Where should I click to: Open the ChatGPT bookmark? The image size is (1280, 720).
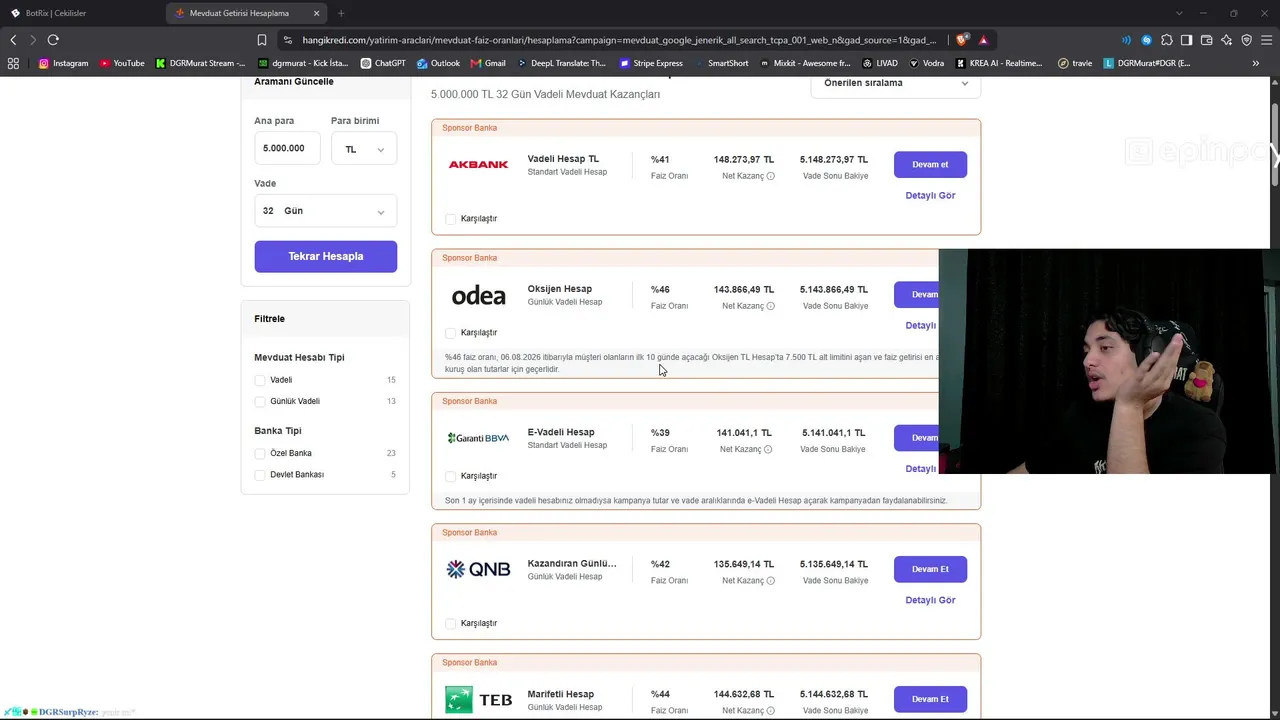tap(383, 63)
